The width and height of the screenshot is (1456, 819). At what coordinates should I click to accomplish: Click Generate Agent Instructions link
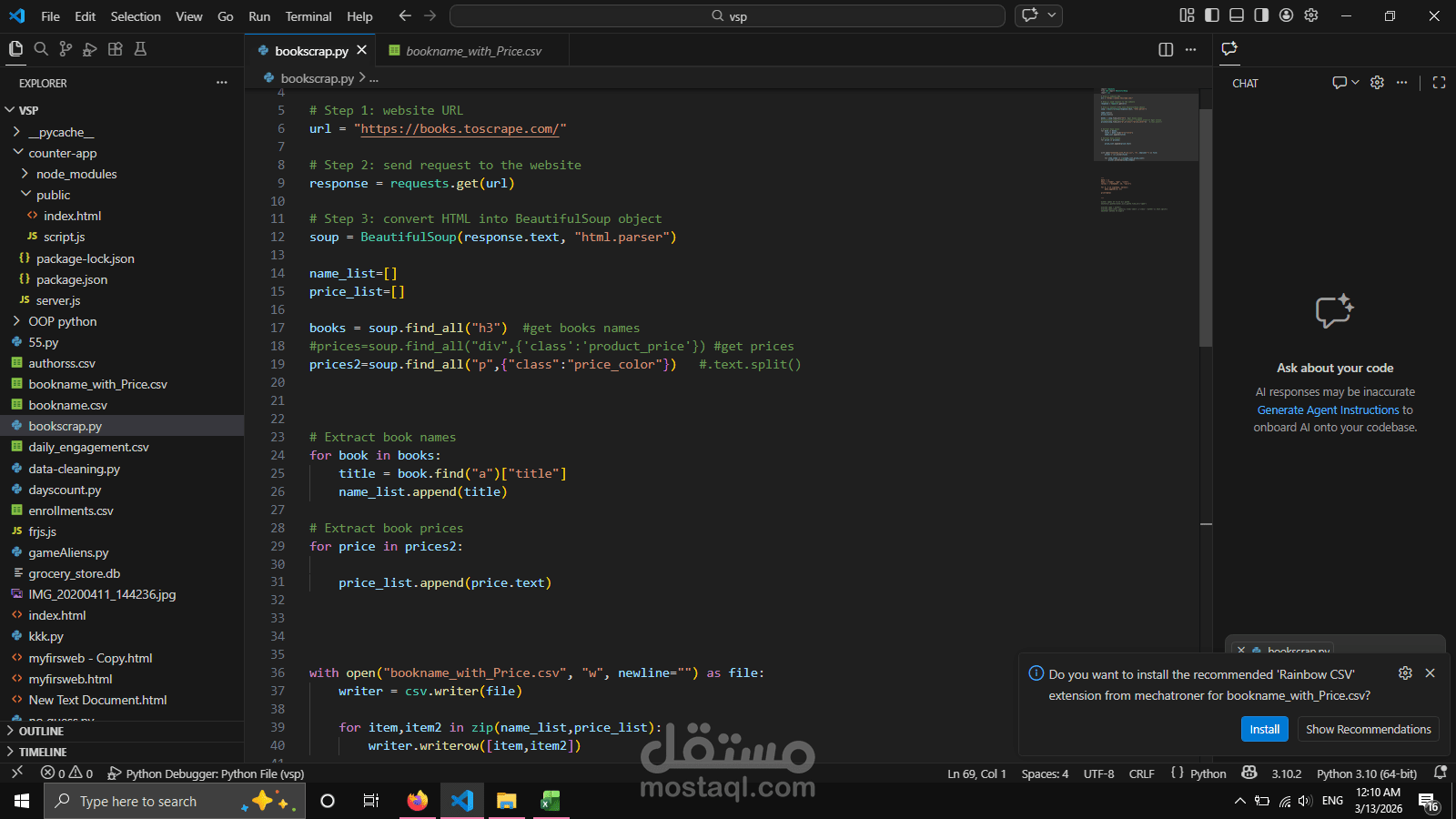1328,410
